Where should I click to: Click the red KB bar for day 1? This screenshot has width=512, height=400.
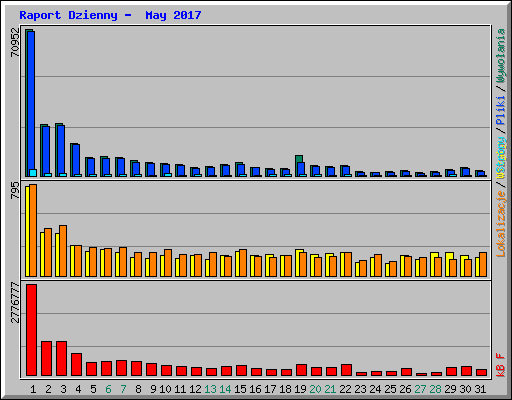tap(31, 330)
